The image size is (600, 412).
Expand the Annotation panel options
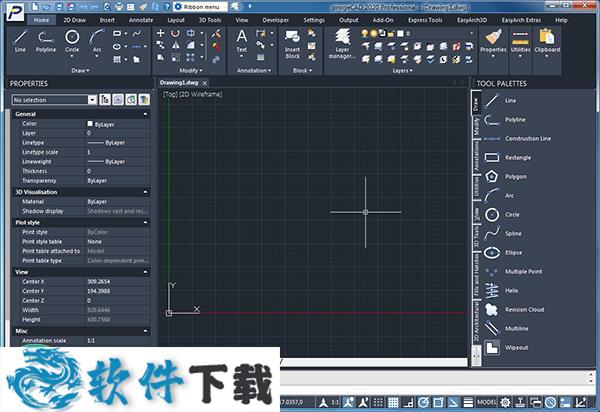click(254, 70)
